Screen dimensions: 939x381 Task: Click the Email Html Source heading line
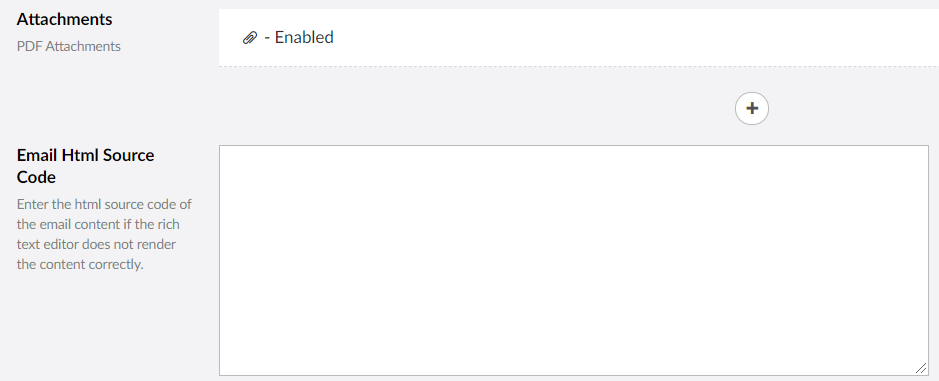click(x=85, y=155)
